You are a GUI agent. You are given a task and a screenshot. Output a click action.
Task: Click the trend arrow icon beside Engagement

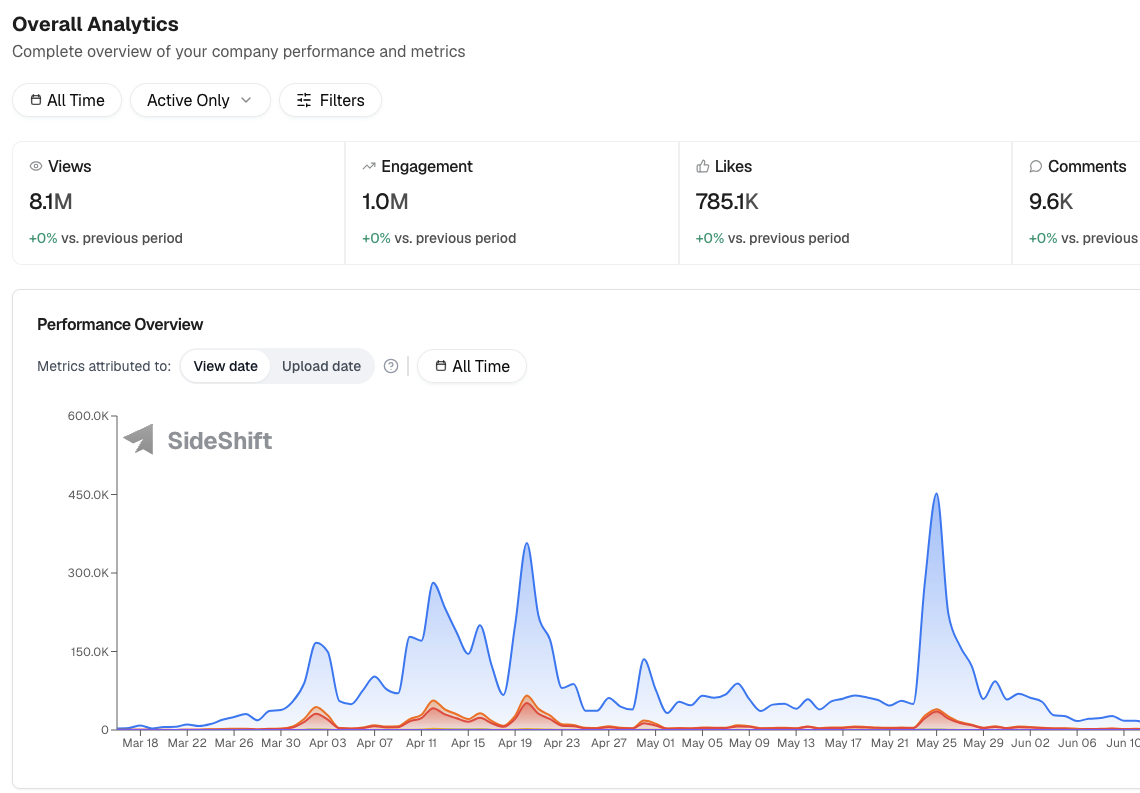(369, 166)
